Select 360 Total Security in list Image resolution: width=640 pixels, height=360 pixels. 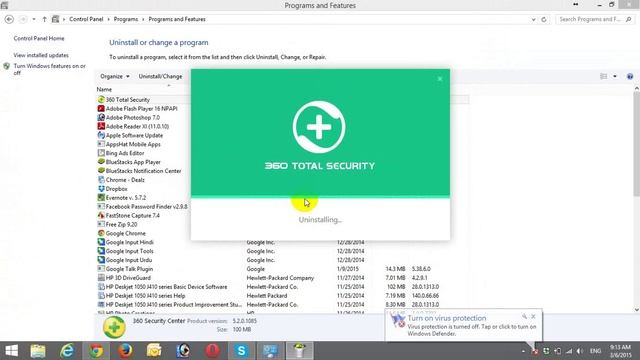tap(128, 100)
